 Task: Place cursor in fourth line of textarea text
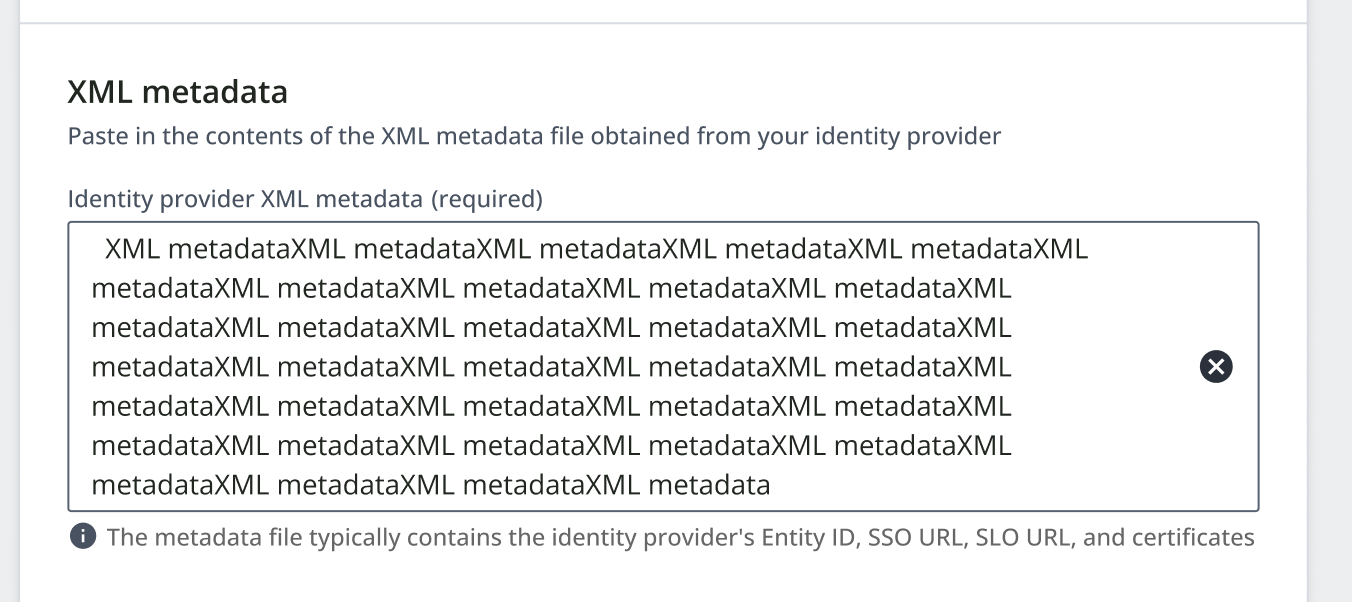point(551,368)
